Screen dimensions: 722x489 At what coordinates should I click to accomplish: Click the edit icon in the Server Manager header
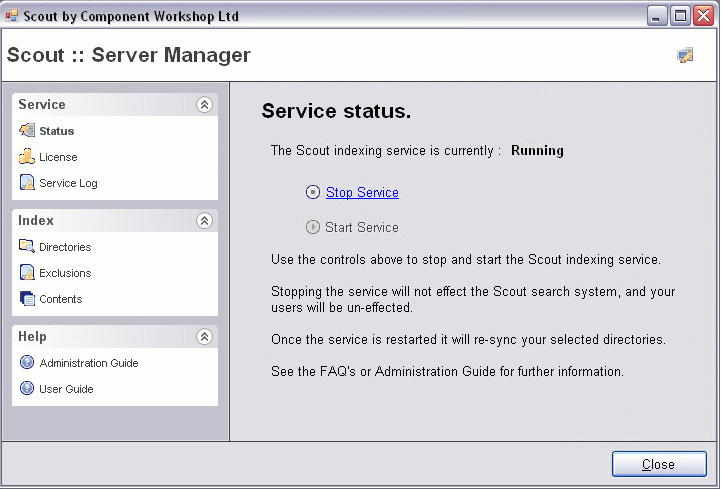pos(685,55)
